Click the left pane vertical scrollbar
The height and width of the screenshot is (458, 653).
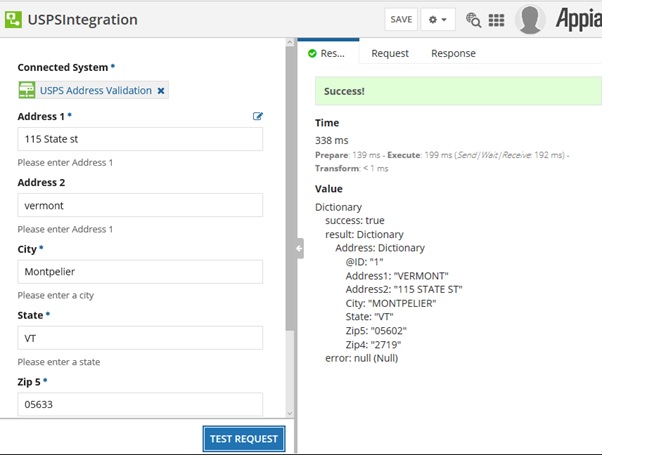(290, 200)
